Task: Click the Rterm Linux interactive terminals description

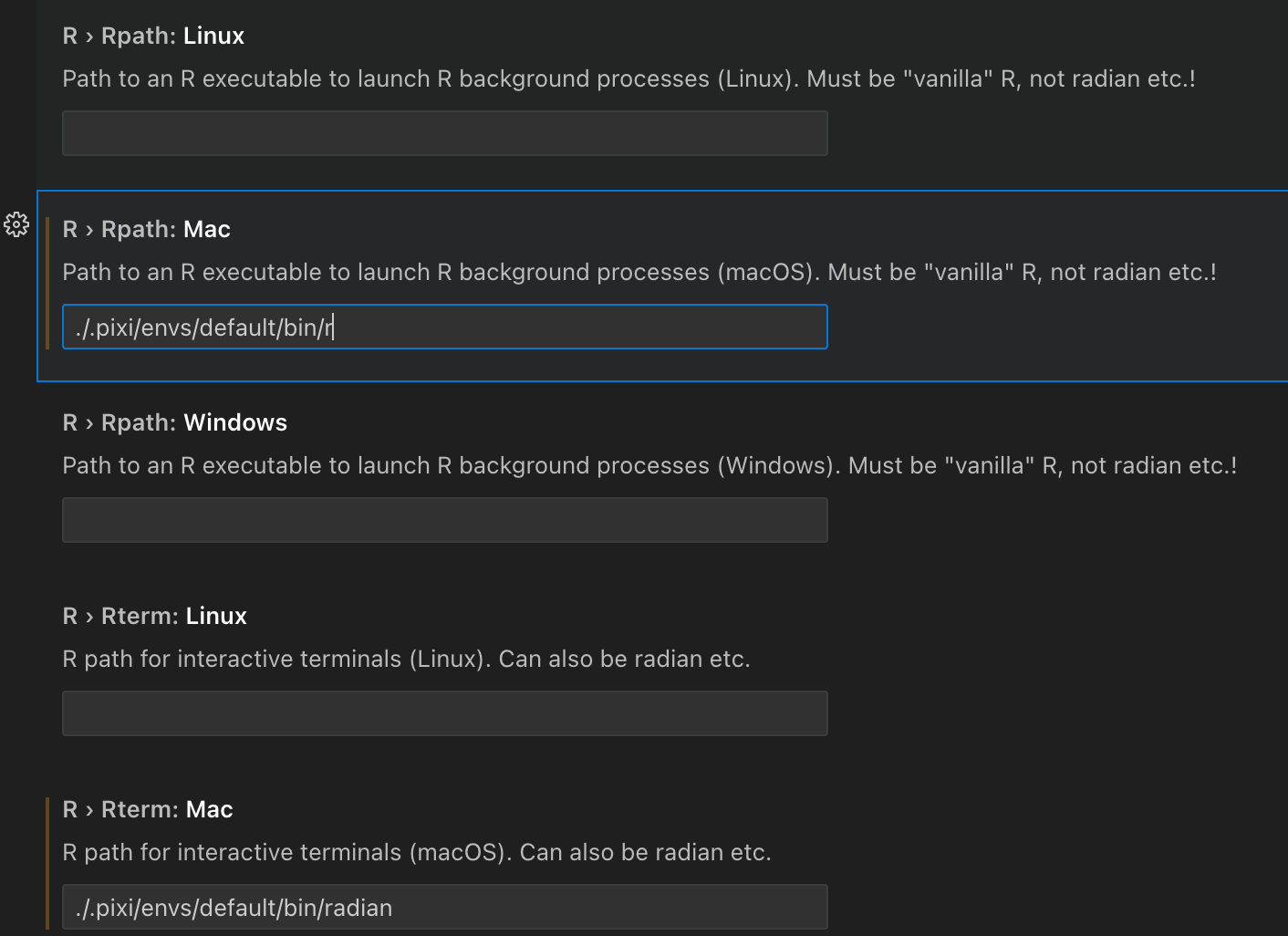Action: [x=406, y=660]
